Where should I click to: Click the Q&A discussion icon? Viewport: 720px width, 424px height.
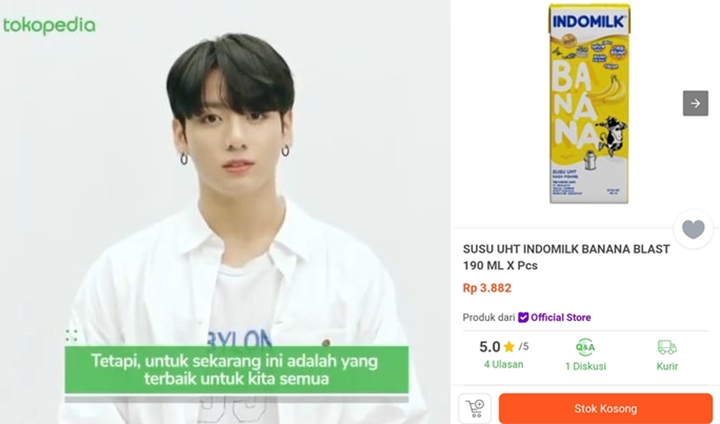[585, 347]
